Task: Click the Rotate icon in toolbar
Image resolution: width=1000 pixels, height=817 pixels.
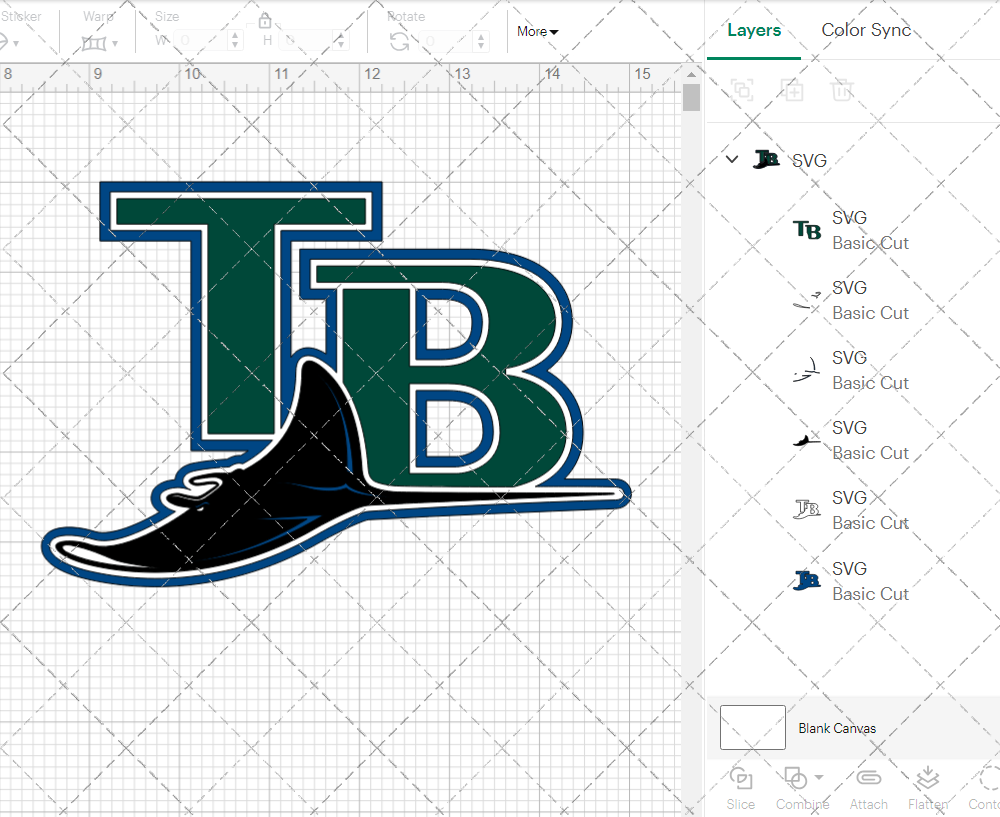Action: pyautogui.click(x=400, y=41)
